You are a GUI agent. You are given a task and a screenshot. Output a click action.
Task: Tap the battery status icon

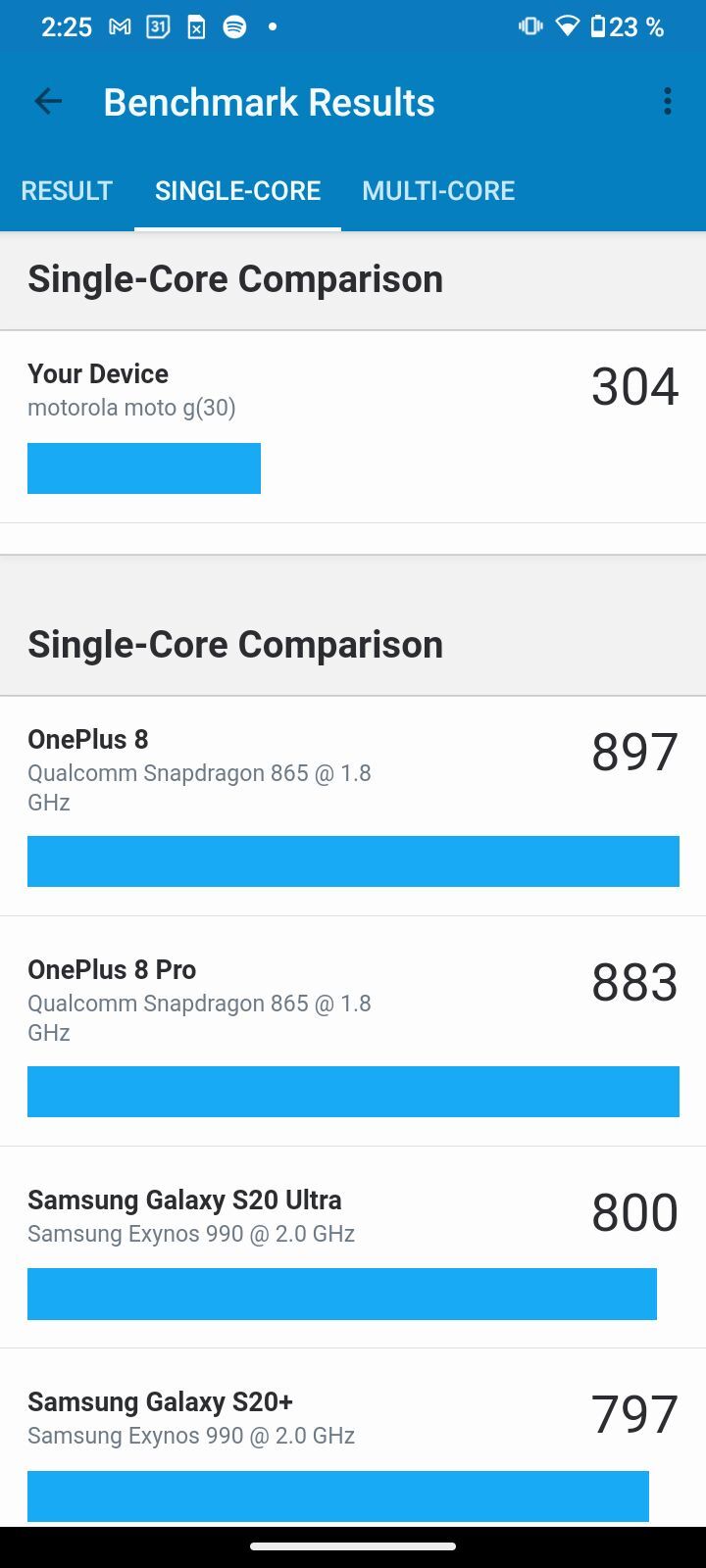pyautogui.click(x=598, y=27)
